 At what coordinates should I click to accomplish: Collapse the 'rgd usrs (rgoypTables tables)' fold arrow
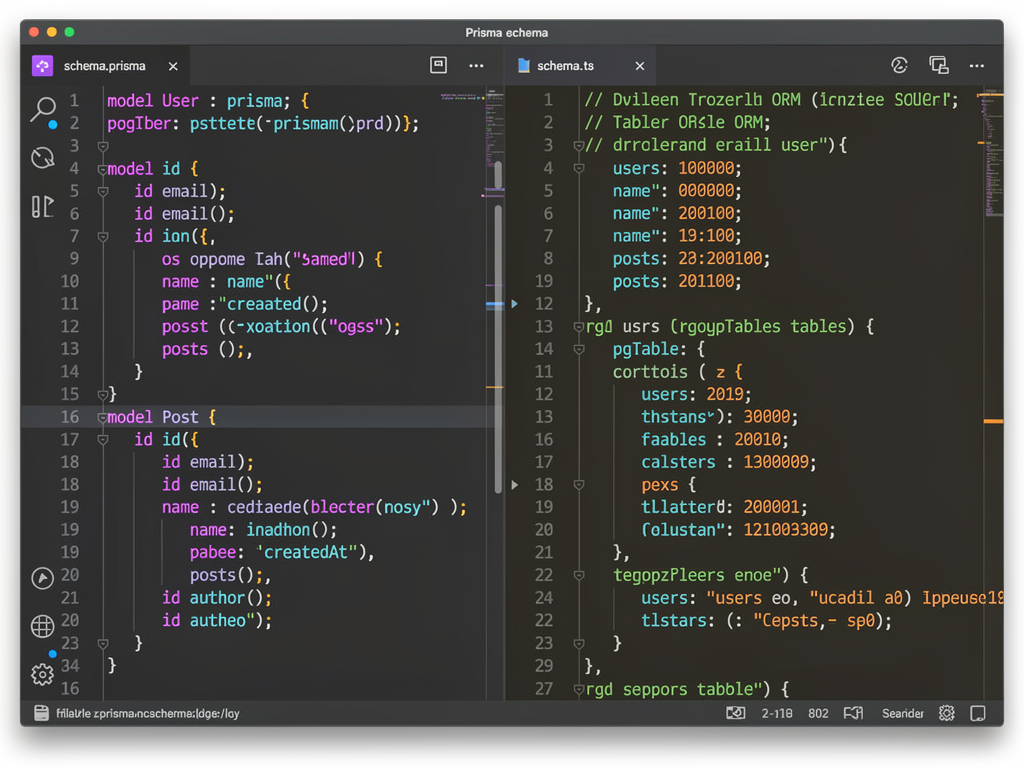point(579,327)
